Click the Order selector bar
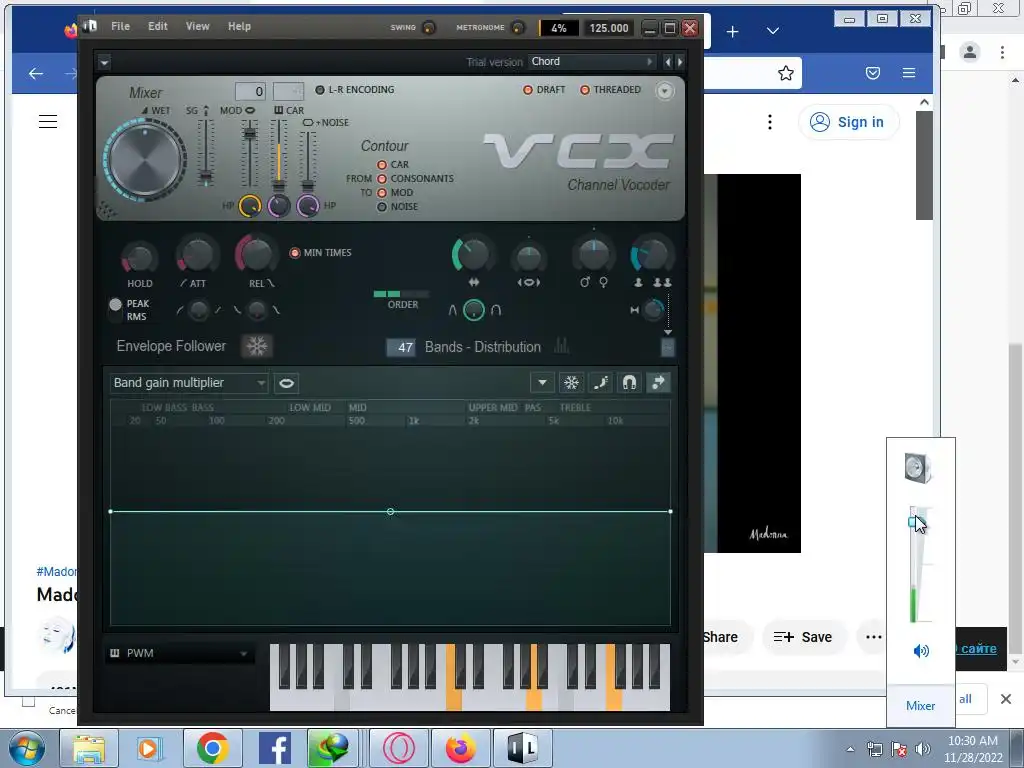Viewport: 1024px width, 768px height. pyautogui.click(x=401, y=295)
